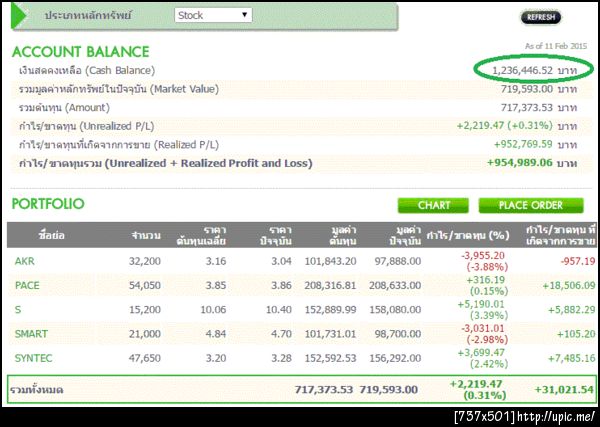Click the รวมทั้งหมด total row label
This screenshot has width=600, height=427.
tap(36, 390)
